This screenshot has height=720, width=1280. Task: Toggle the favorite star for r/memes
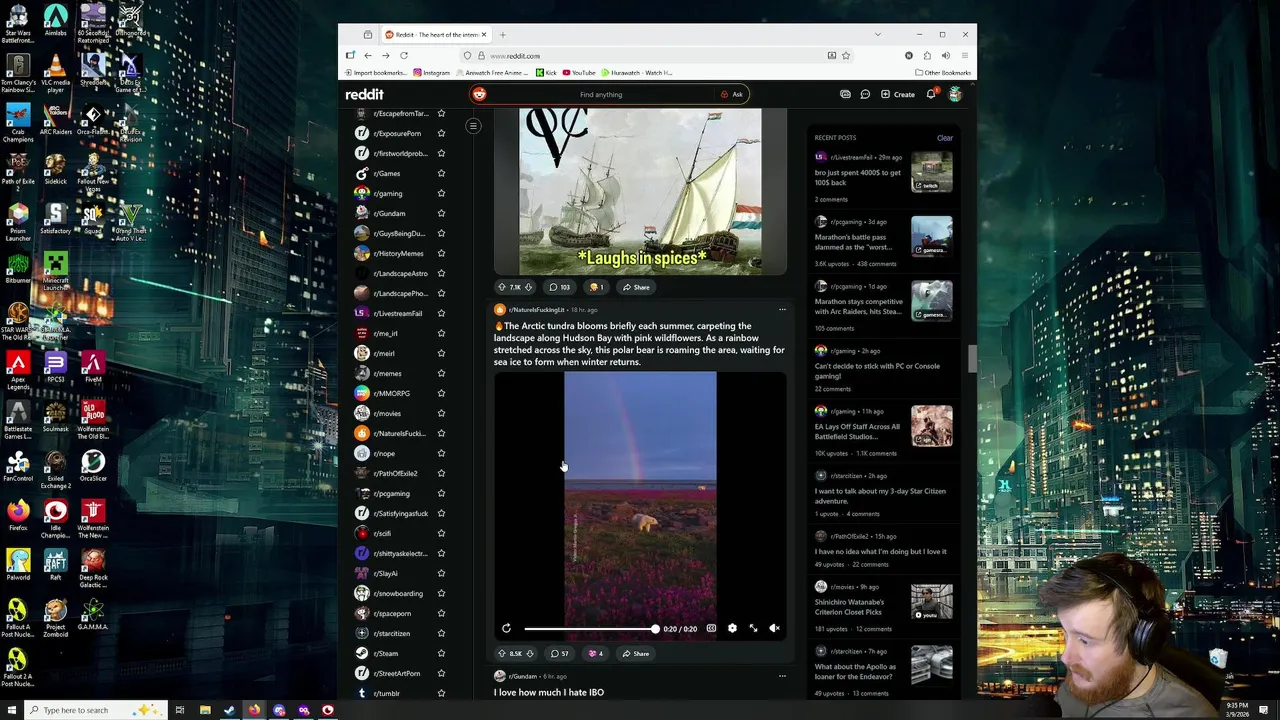(441, 373)
